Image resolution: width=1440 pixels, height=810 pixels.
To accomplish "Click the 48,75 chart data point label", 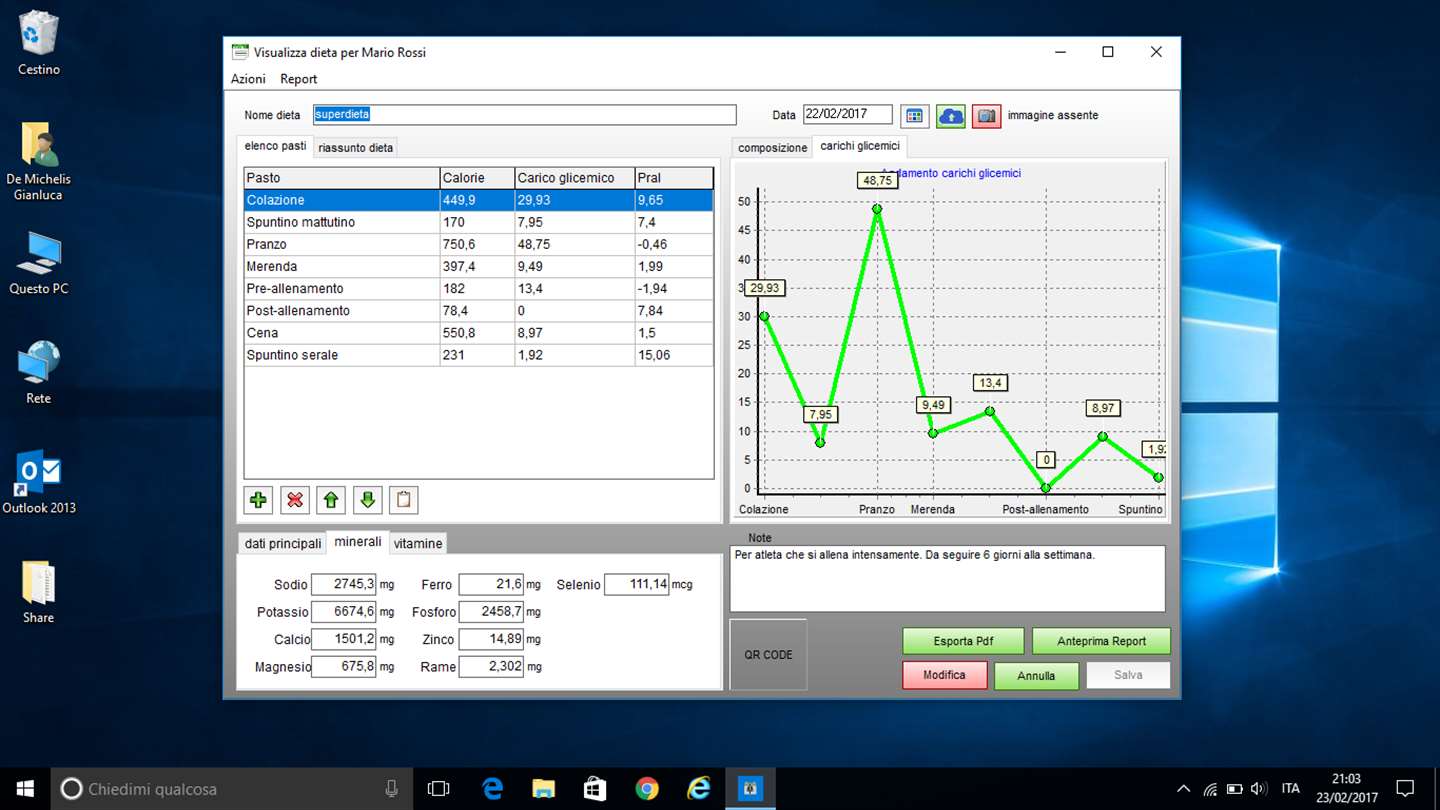I will [x=877, y=181].
